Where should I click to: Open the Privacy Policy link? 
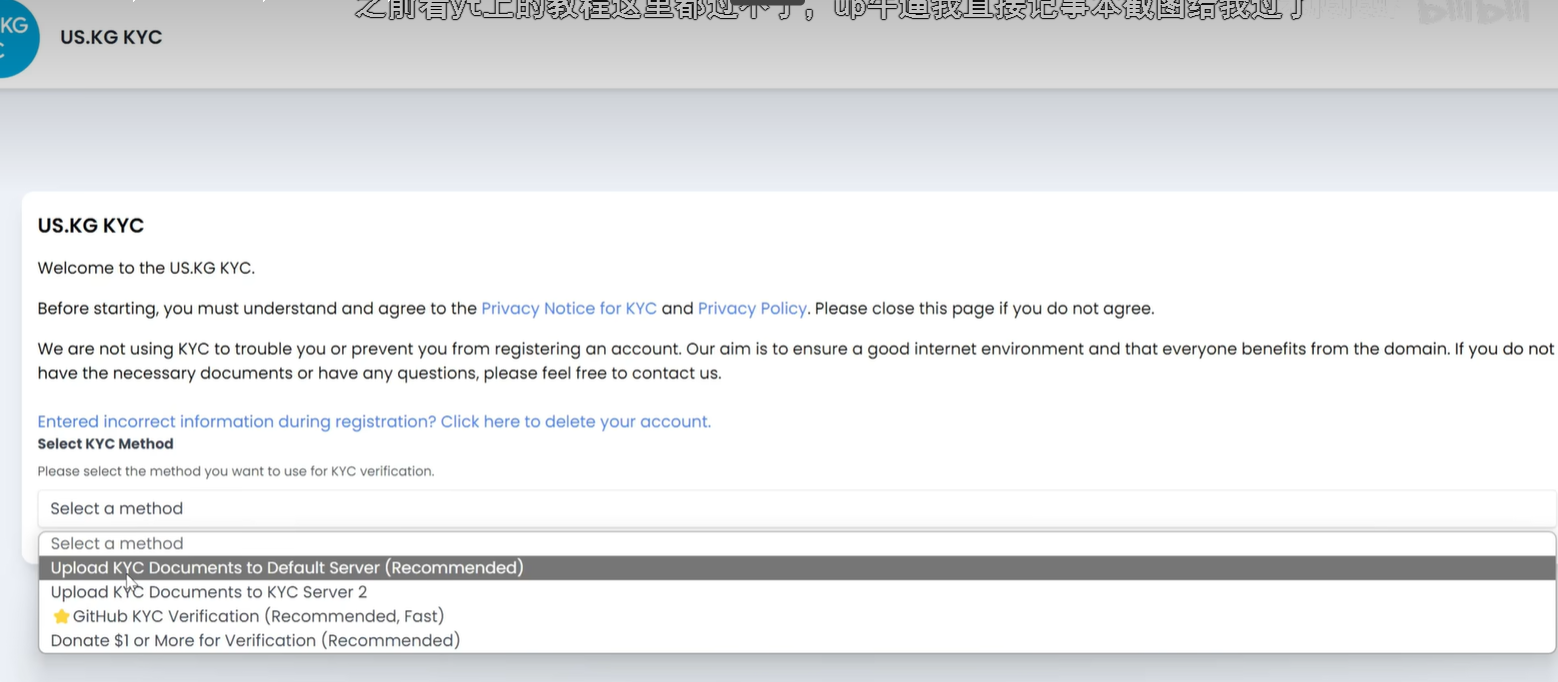[752, 308]
